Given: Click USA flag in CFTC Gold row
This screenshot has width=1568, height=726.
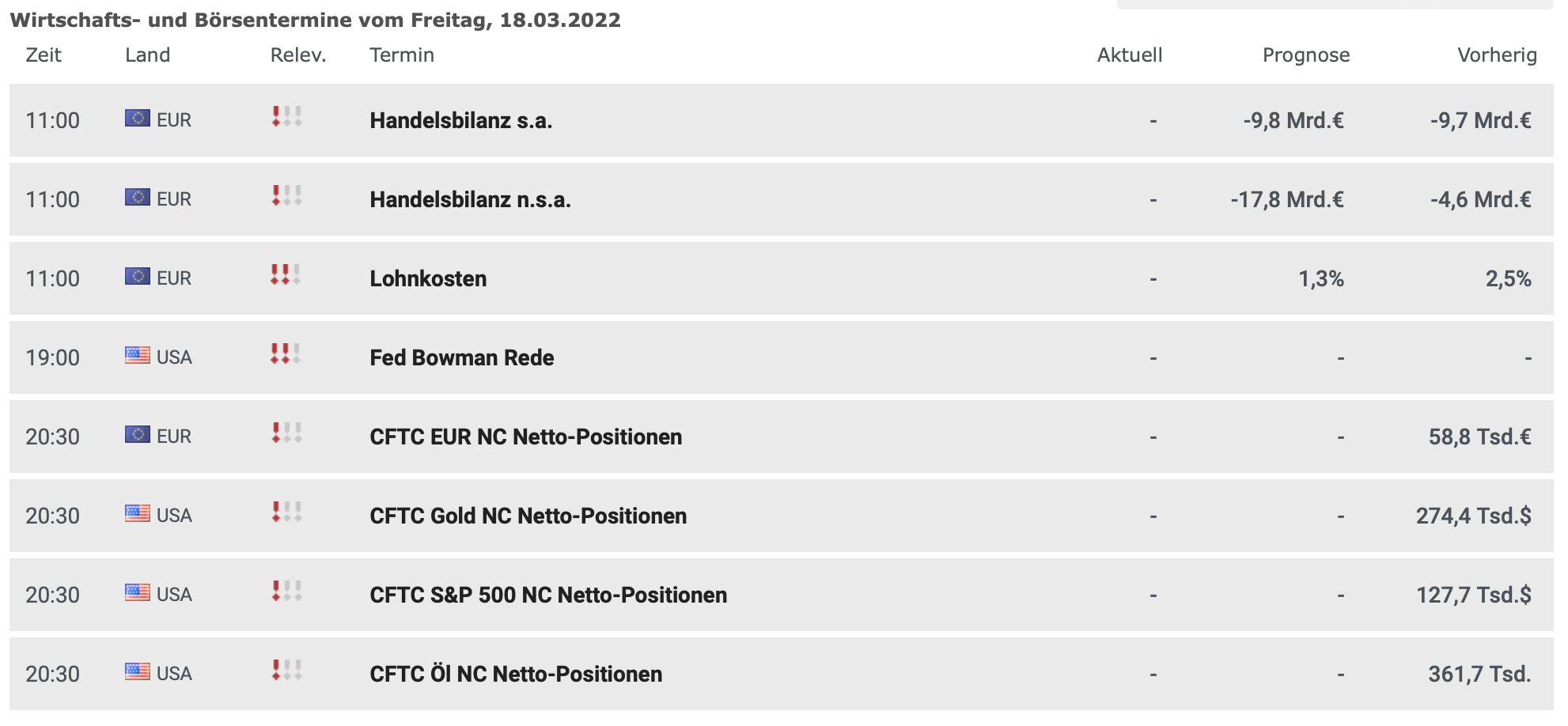Looking at the screenshot, I should (138, 514).
